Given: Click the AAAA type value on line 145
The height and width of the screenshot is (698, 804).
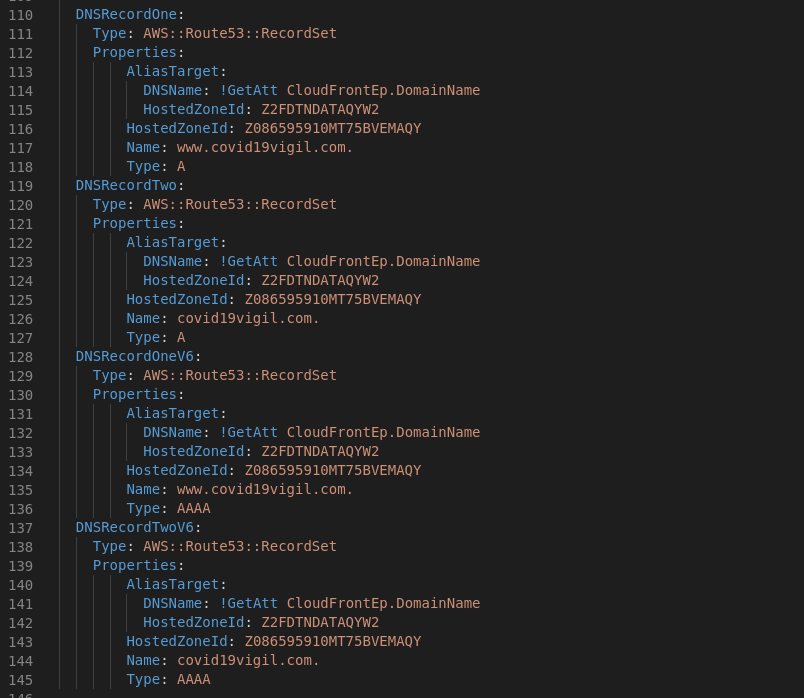Looking at the screenshot, I should coord(194,680).
